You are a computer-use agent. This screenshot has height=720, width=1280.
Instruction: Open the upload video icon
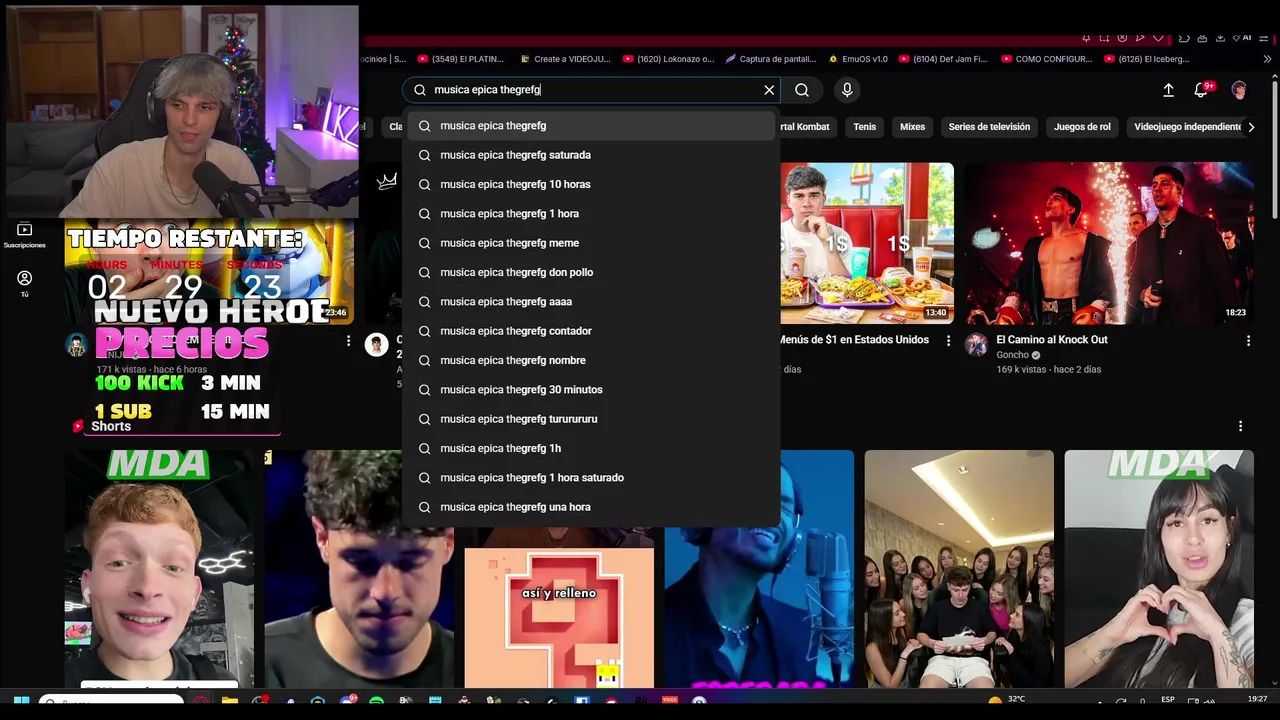pyautogui.click(x=1168, y=90)
